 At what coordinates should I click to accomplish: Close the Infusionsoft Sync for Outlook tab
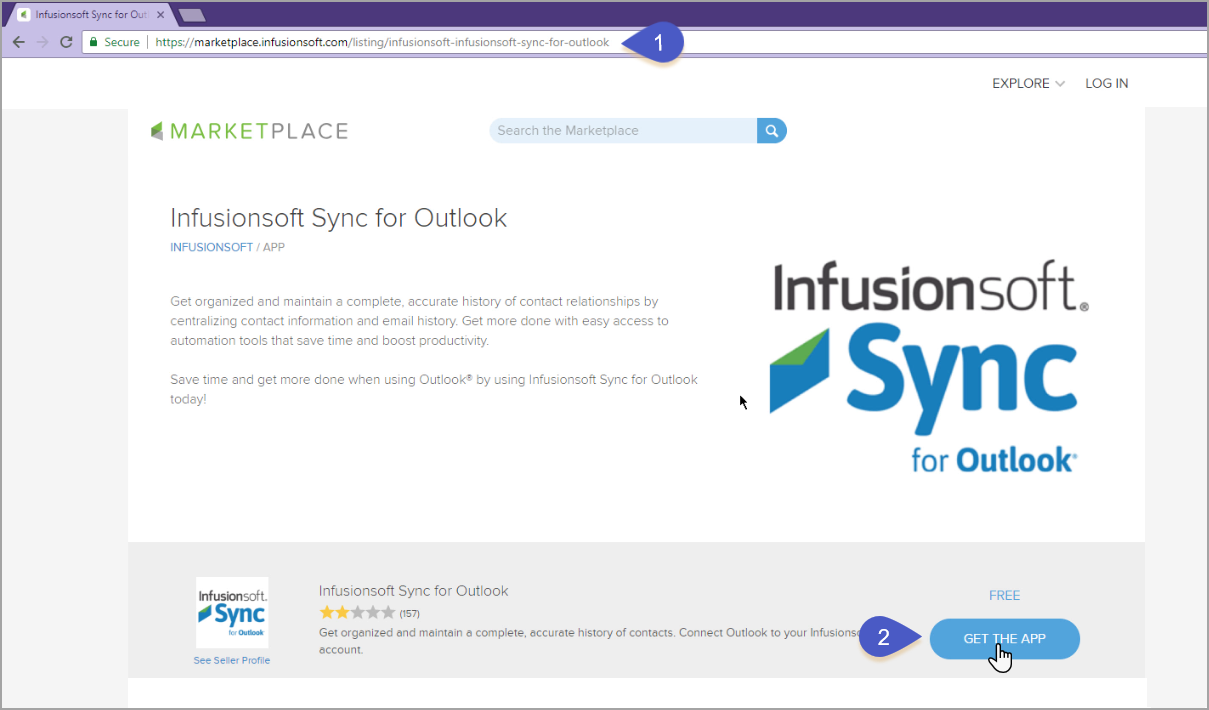[x=160, y=15]
